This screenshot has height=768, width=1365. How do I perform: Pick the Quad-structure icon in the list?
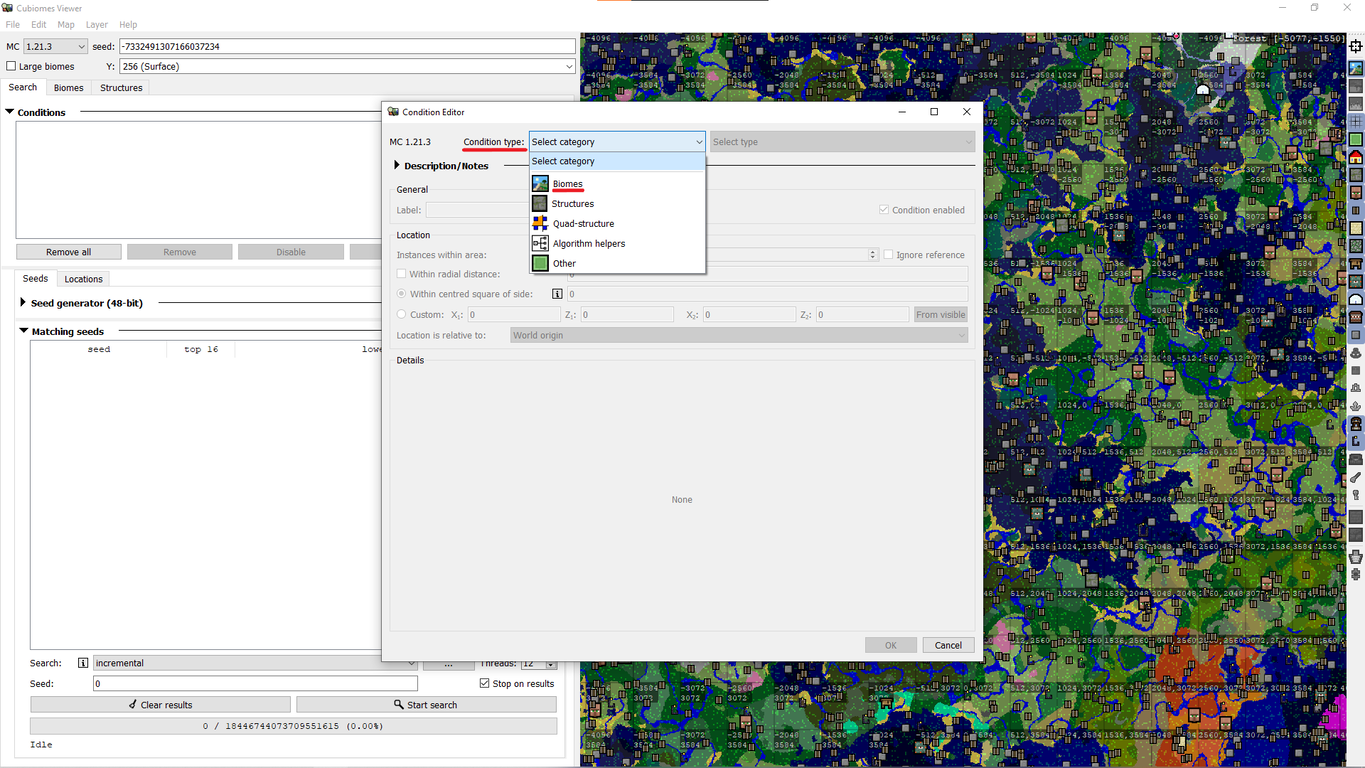click(x=540, y=224)
